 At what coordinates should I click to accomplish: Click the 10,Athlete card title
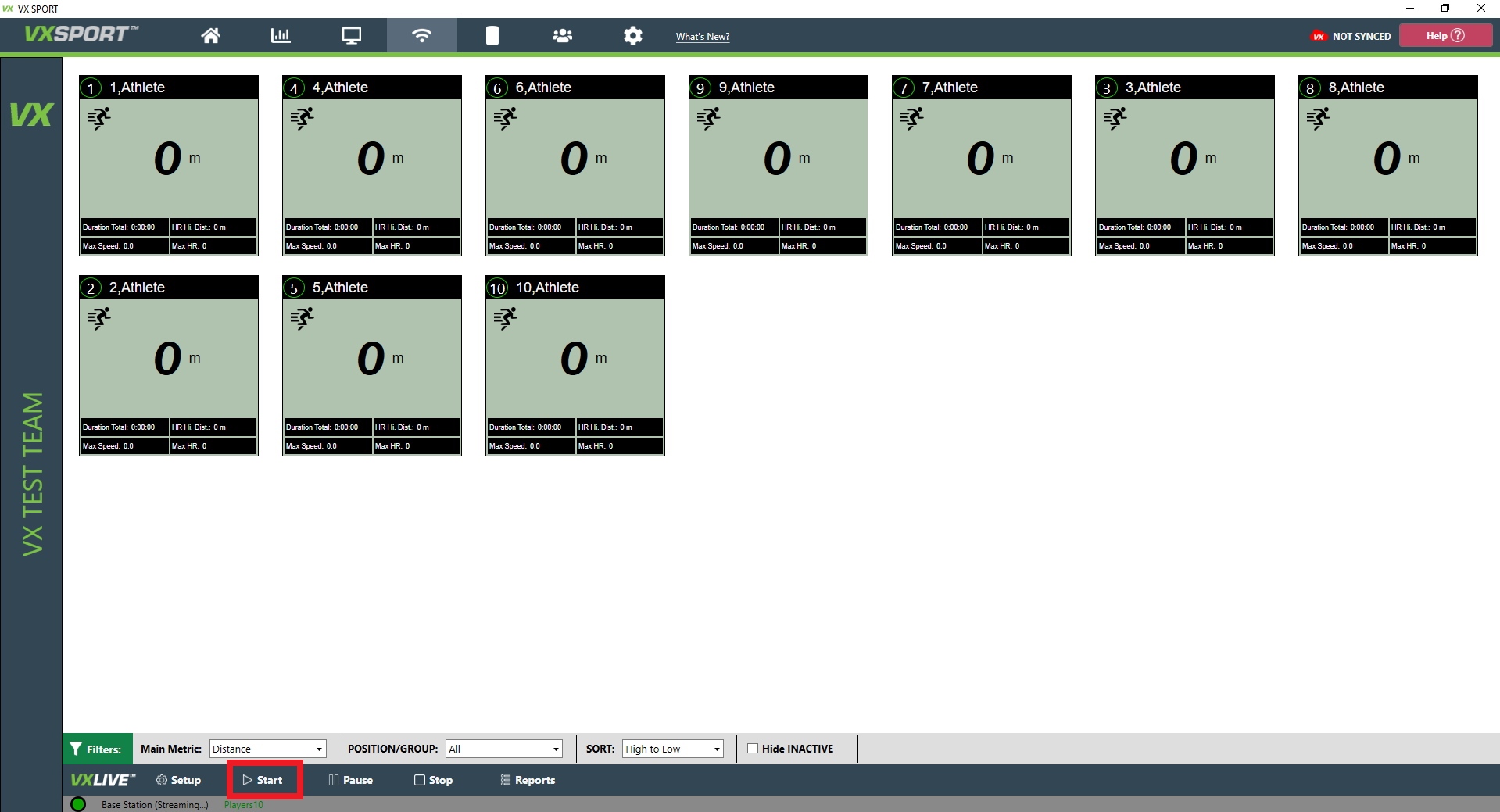[547, 288]
